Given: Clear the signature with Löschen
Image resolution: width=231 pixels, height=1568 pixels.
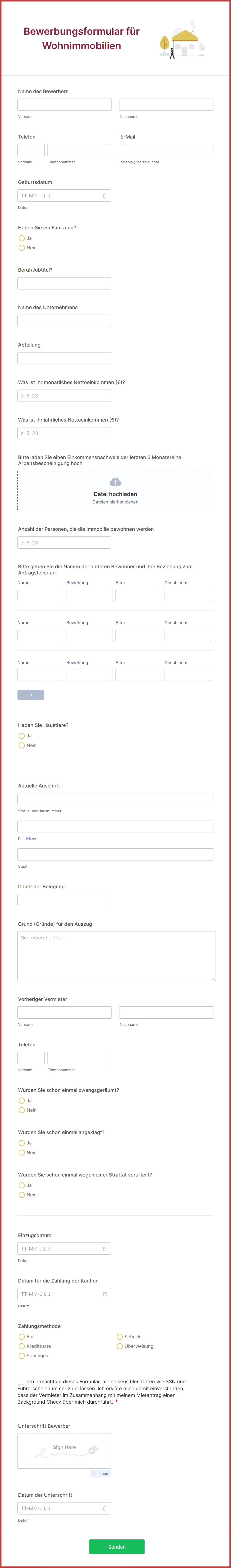Looking at the screenshot, I should pos(101,1474).
